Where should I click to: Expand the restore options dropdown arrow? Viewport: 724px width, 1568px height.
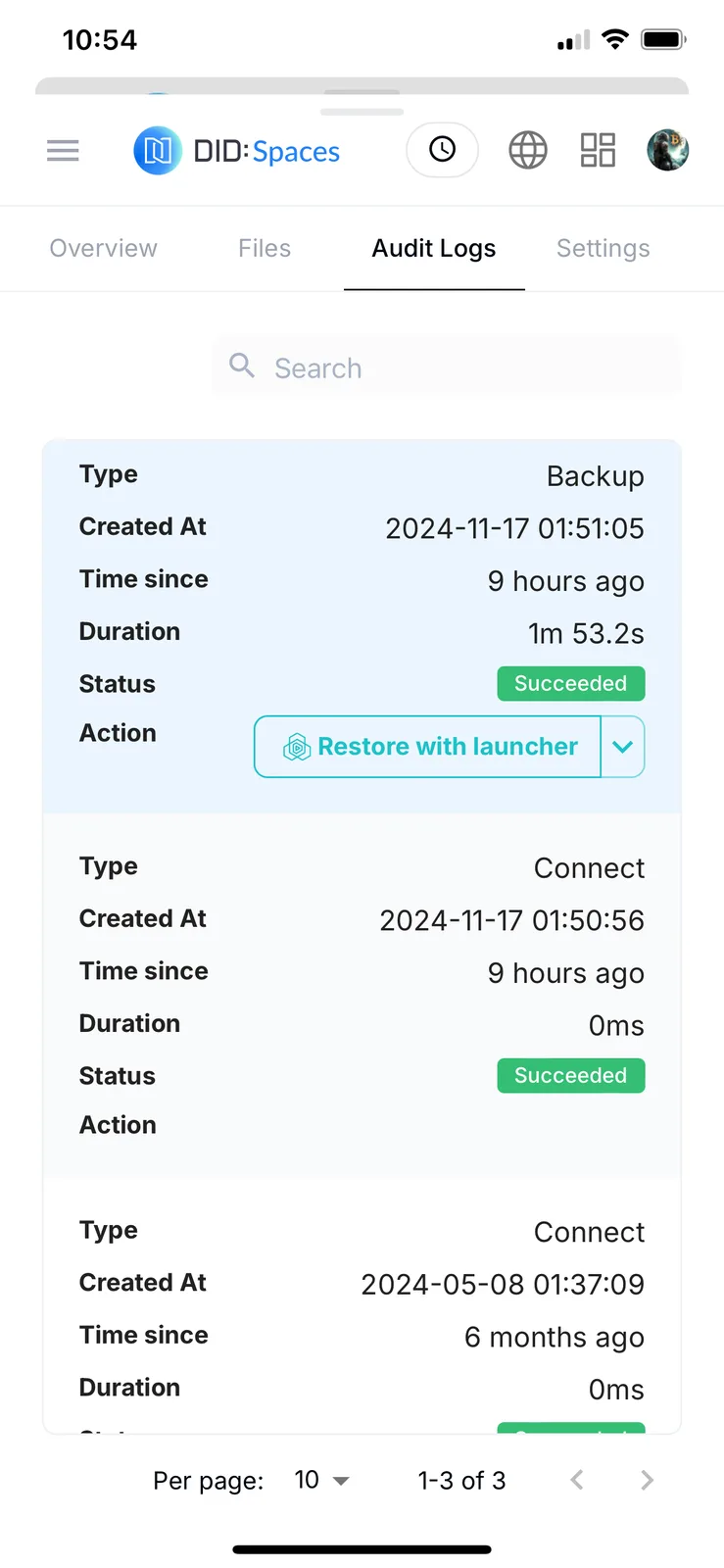pyautogui.click(x=623, y=747)
